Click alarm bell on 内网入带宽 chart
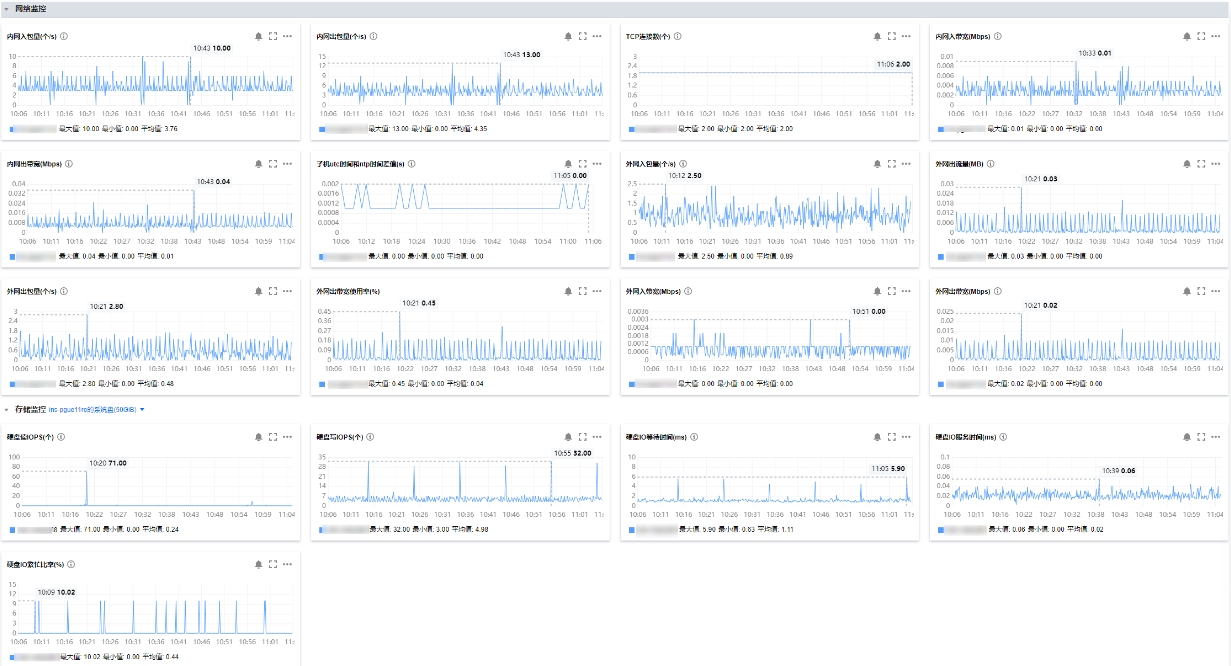The image size is (1231, 666). (x=1188, y=36)
